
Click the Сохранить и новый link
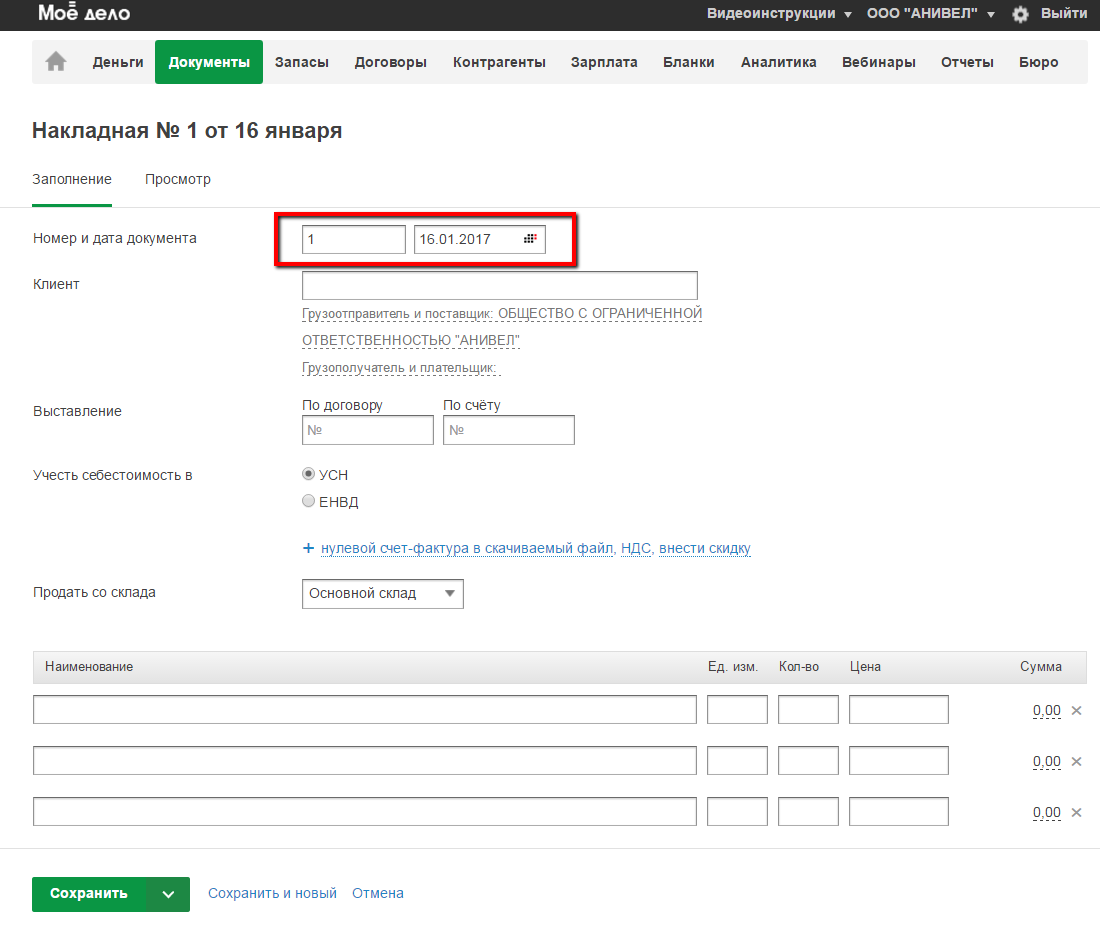coord(272,893)
